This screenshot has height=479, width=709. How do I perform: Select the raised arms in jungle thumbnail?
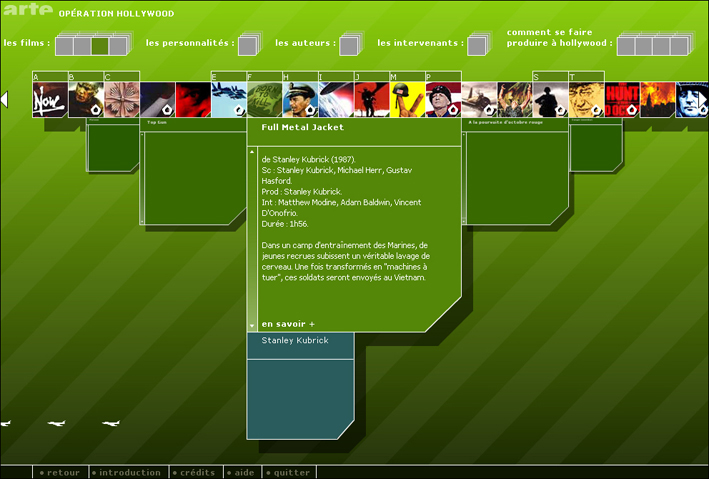point(515,100)
